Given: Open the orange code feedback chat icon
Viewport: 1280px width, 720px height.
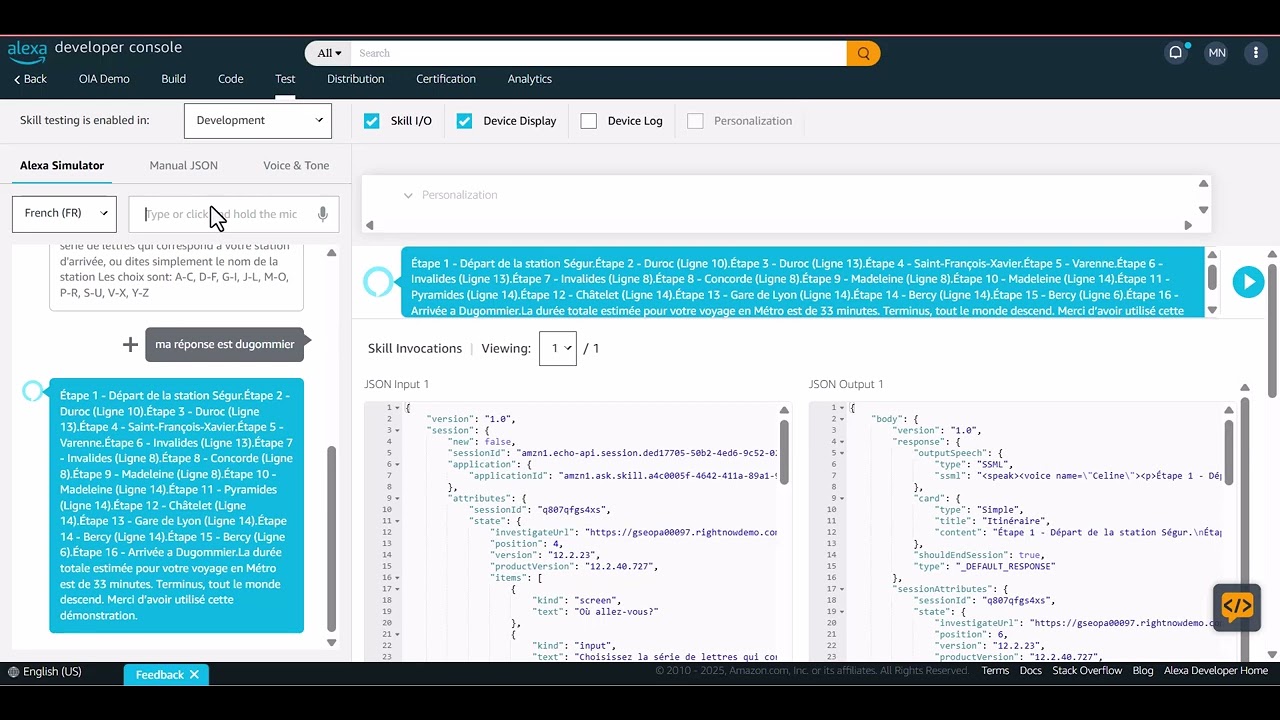Looking at the screenshot, I should (1237, 607).
